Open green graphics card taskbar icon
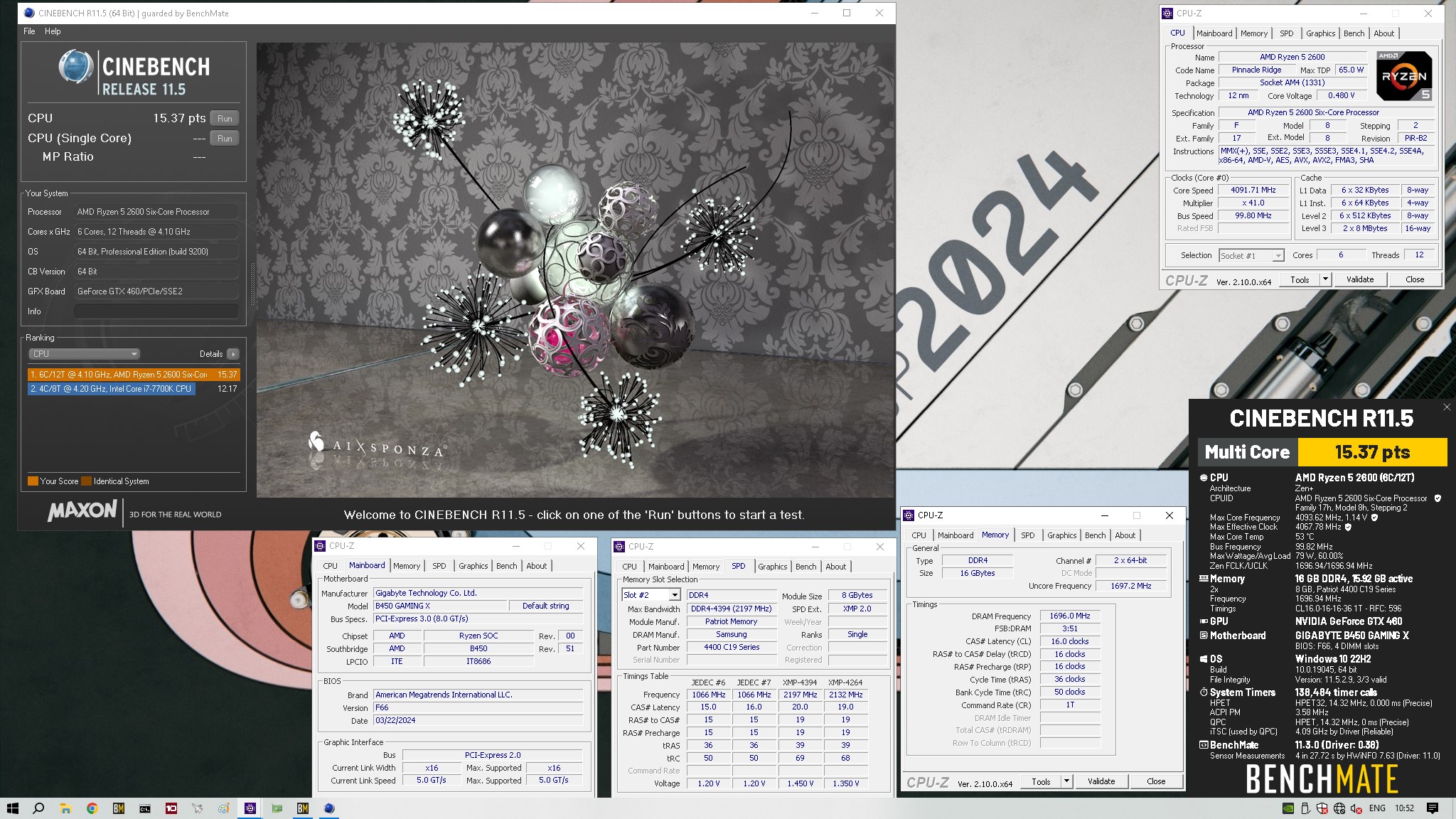Viewport: 1456px width, 819px height. 277,808
